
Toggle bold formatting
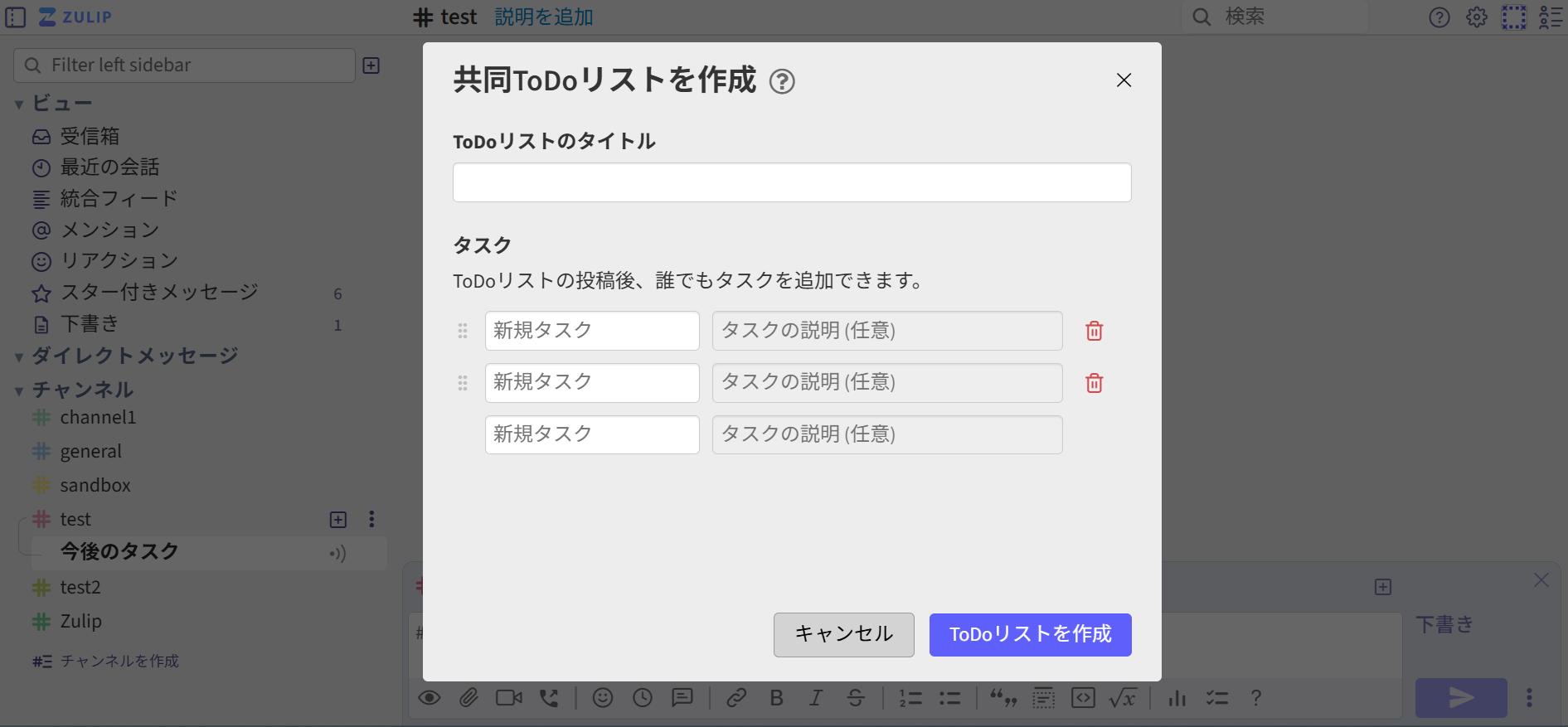click(776, 698)
